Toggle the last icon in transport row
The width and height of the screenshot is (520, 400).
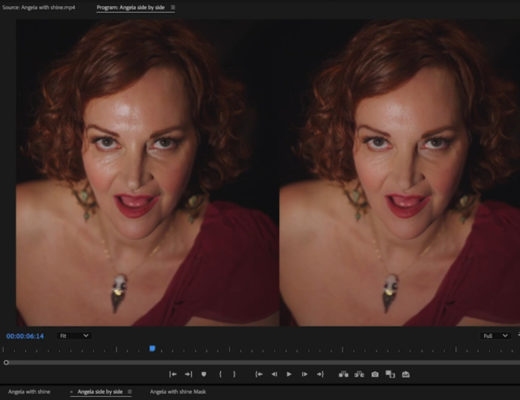pyautogui.click(x=406, y=374)
